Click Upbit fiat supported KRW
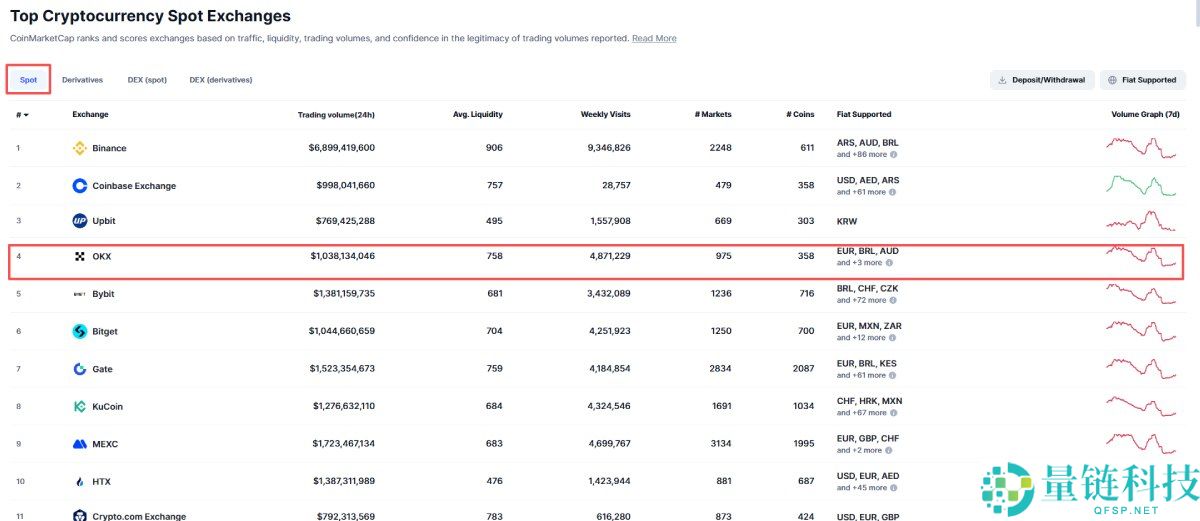 tap(847, 221)
